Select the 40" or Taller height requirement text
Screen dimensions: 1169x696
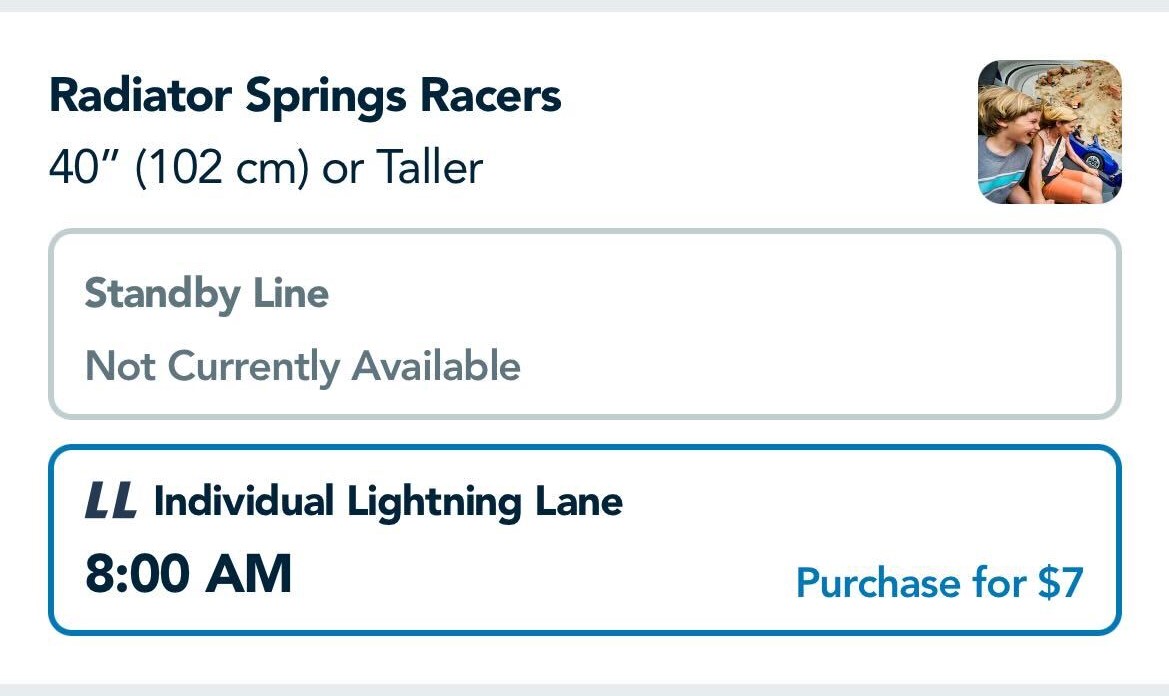(265, 168)
